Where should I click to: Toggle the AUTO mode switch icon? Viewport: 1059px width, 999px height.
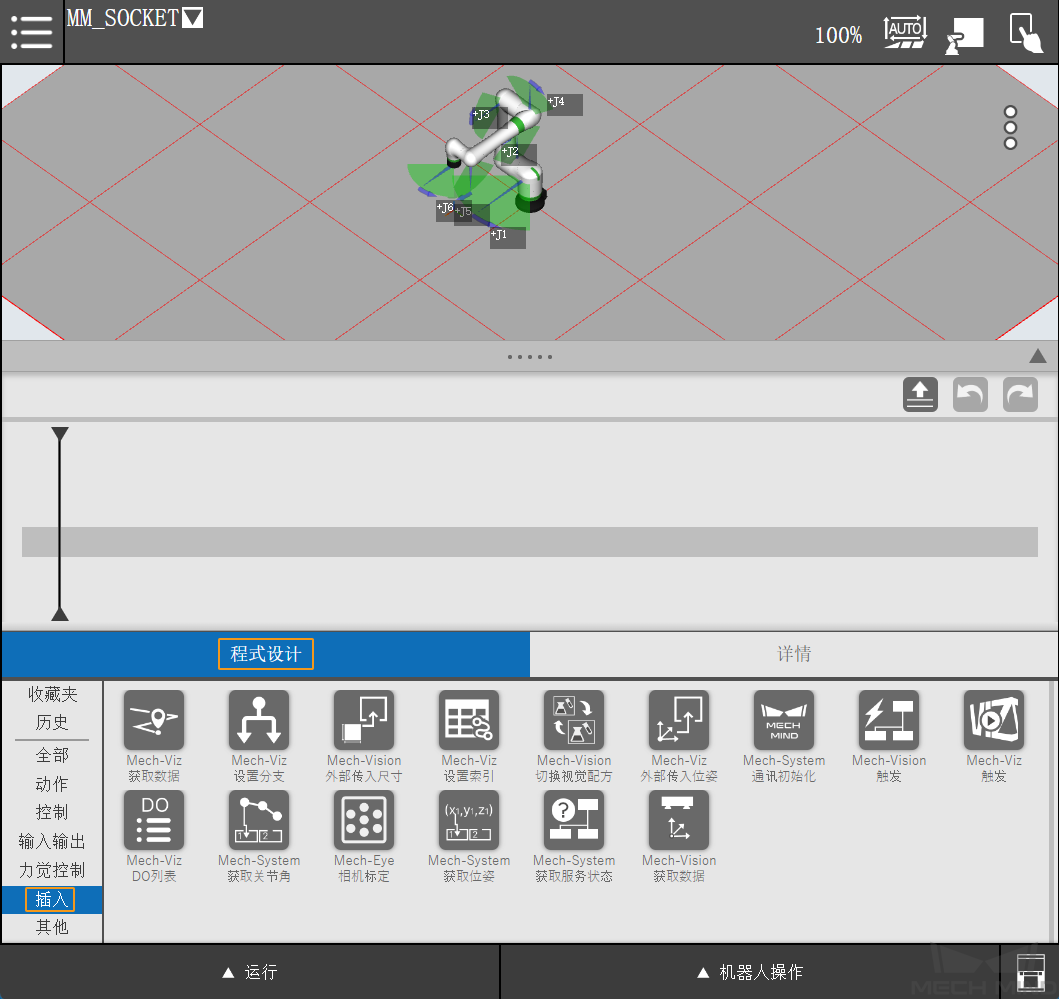point(905,32)
